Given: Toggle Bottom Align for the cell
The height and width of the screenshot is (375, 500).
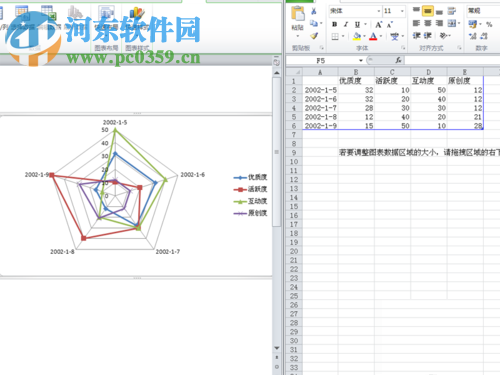Looking at the screenshot, I should [x=439, y=12].
